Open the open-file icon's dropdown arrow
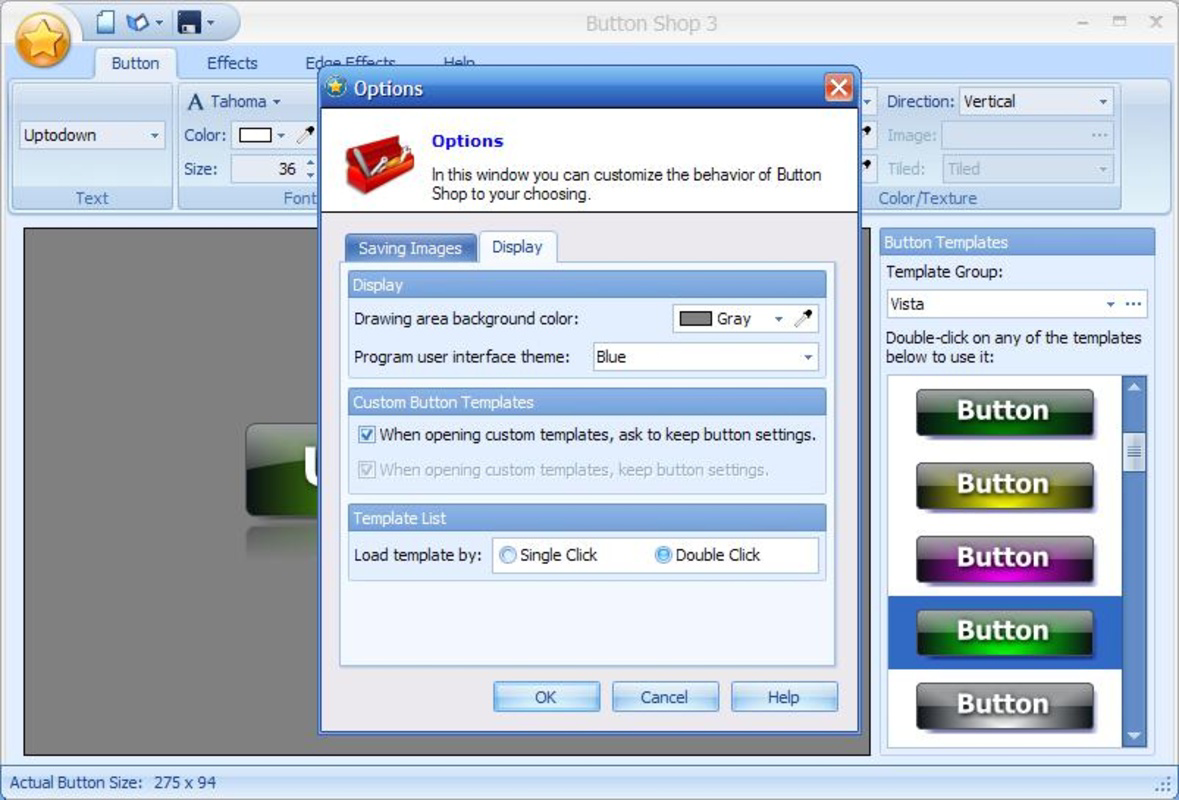Screen dimensions: 1179x800 point(159,23)
